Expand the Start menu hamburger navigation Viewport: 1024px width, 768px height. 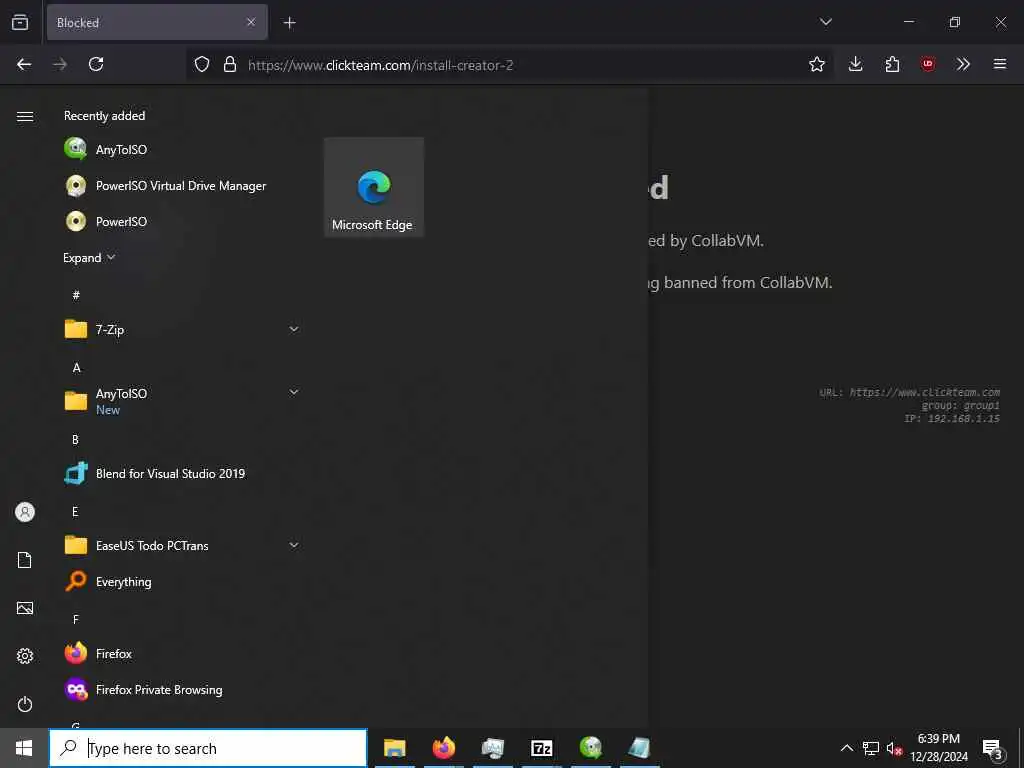[x=25, y=116]
